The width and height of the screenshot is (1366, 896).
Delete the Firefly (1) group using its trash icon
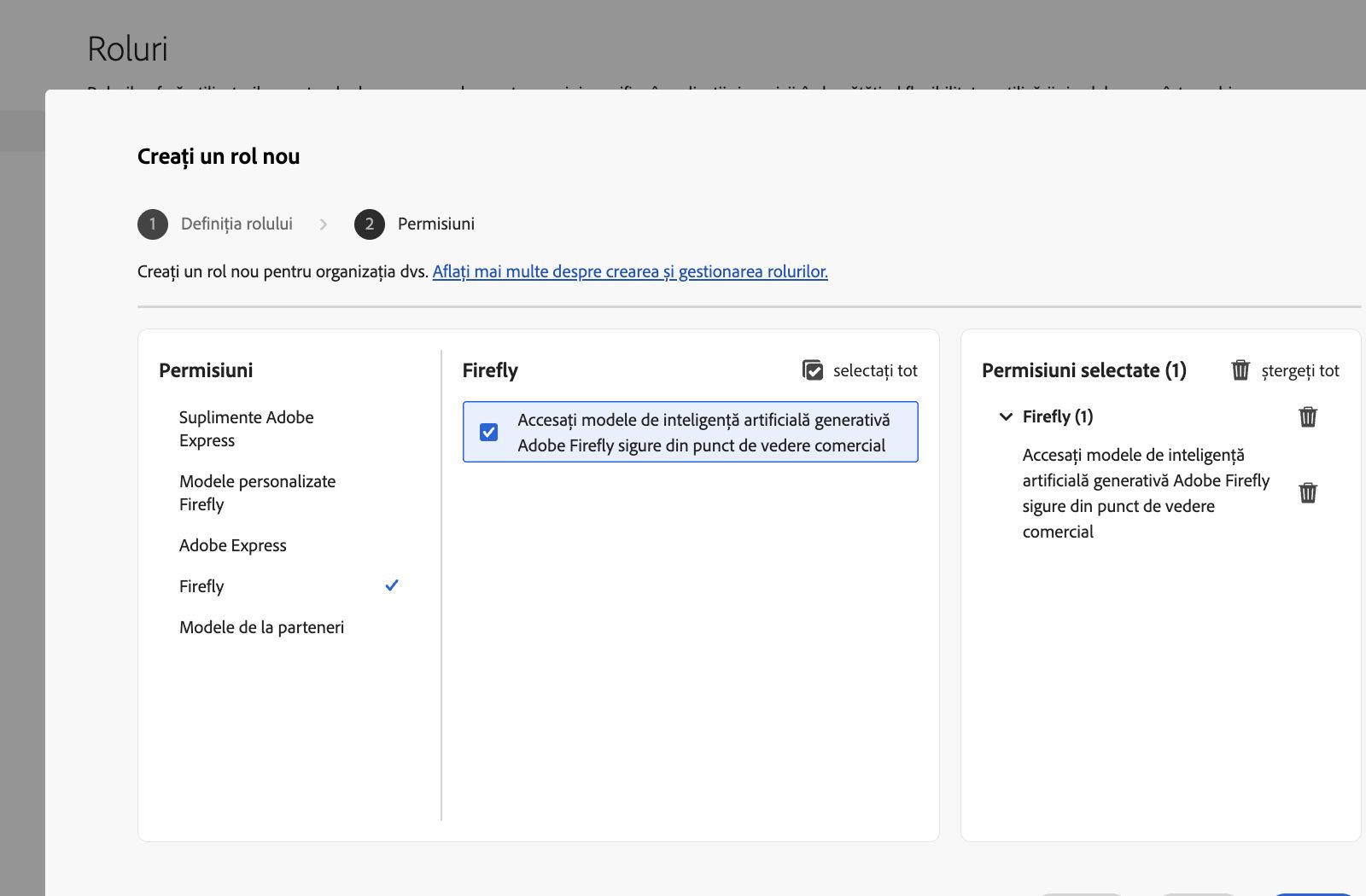click(1308, 416)
